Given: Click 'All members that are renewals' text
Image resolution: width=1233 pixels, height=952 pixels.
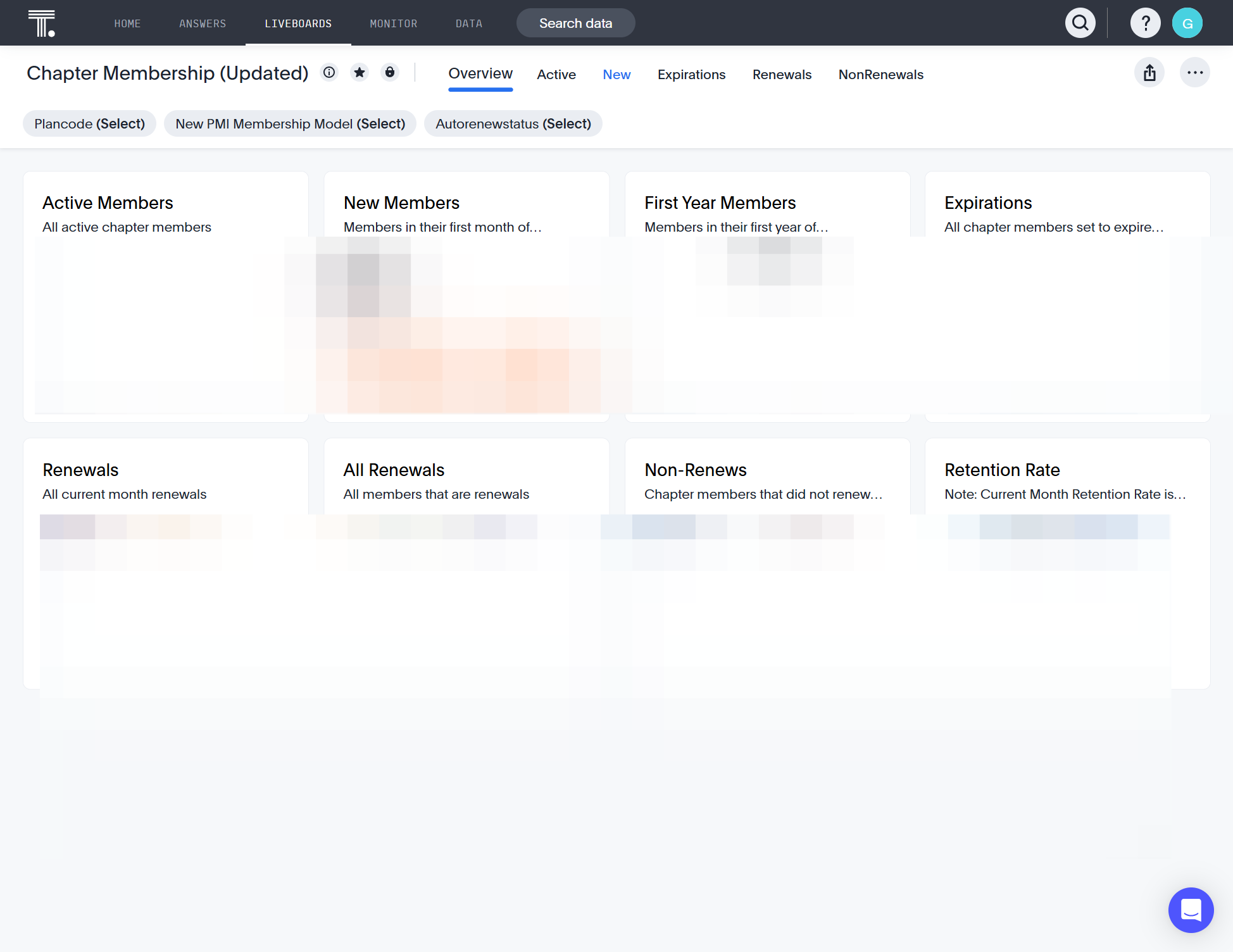Looking at the screenshot, I should coord(436,494).
